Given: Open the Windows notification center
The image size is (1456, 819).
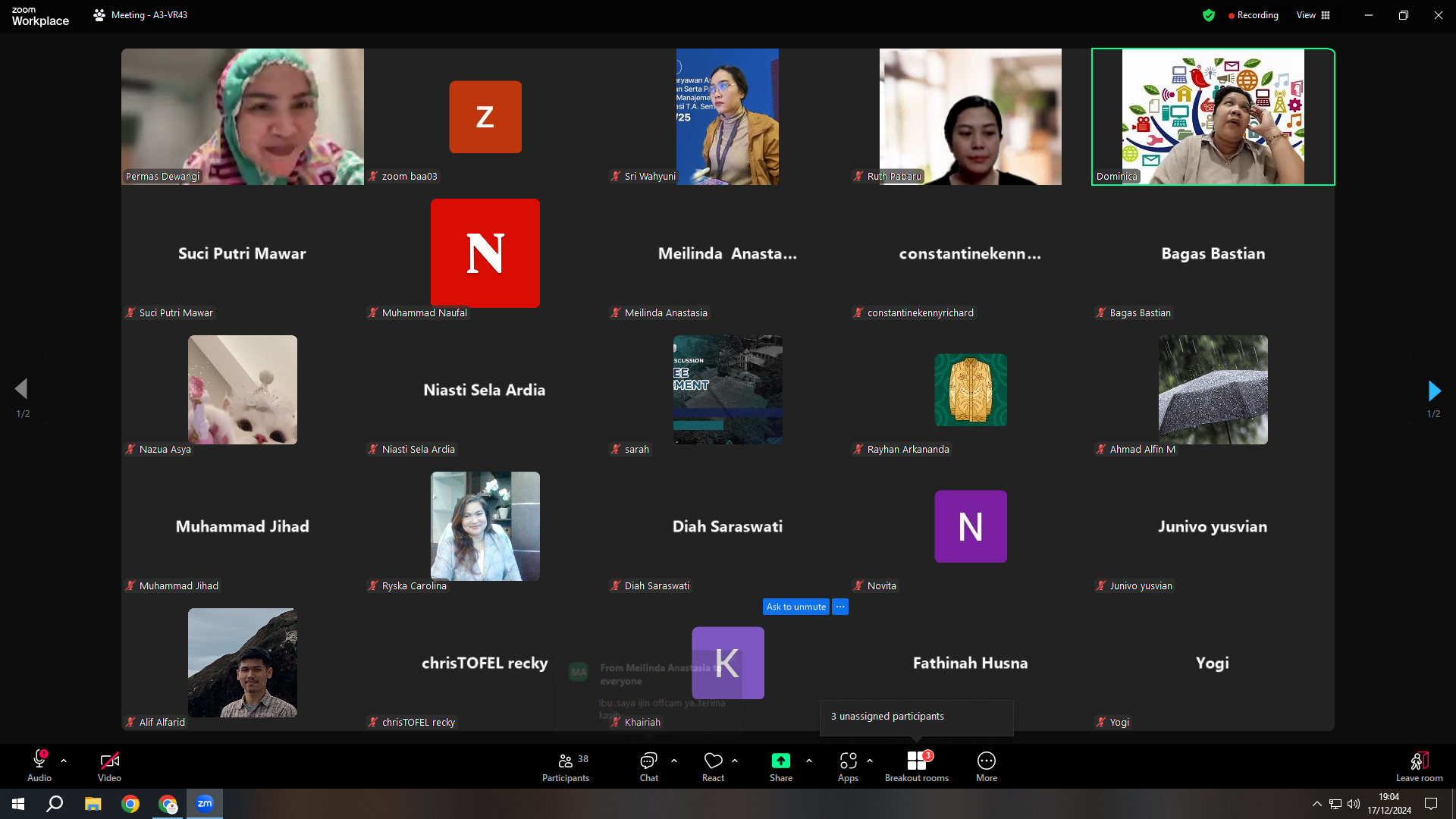Looking at the screenshot, I should coord(1431,804).
